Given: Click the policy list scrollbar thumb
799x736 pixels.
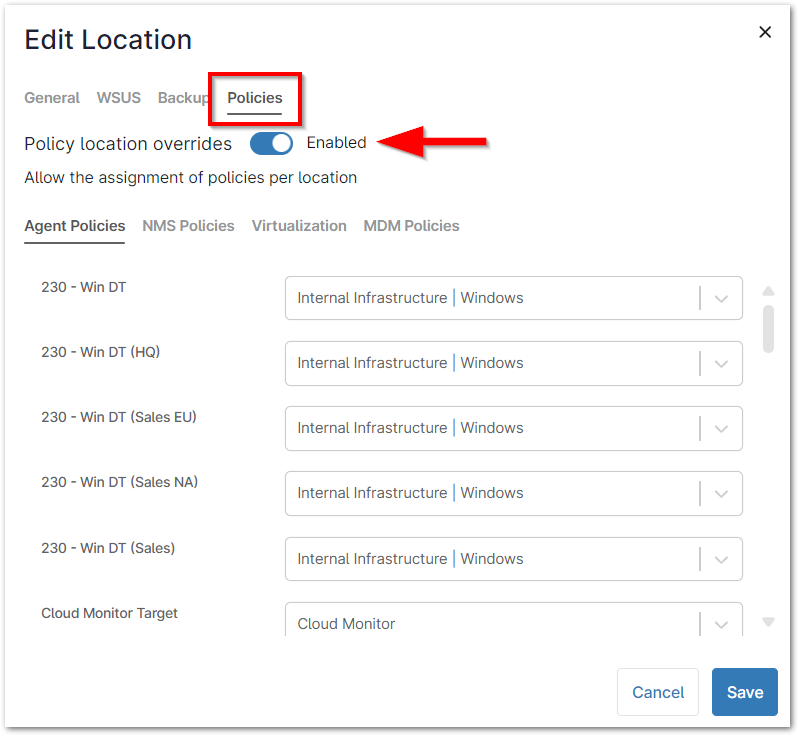Looking at the screenshot, I should tap(768, 329).
